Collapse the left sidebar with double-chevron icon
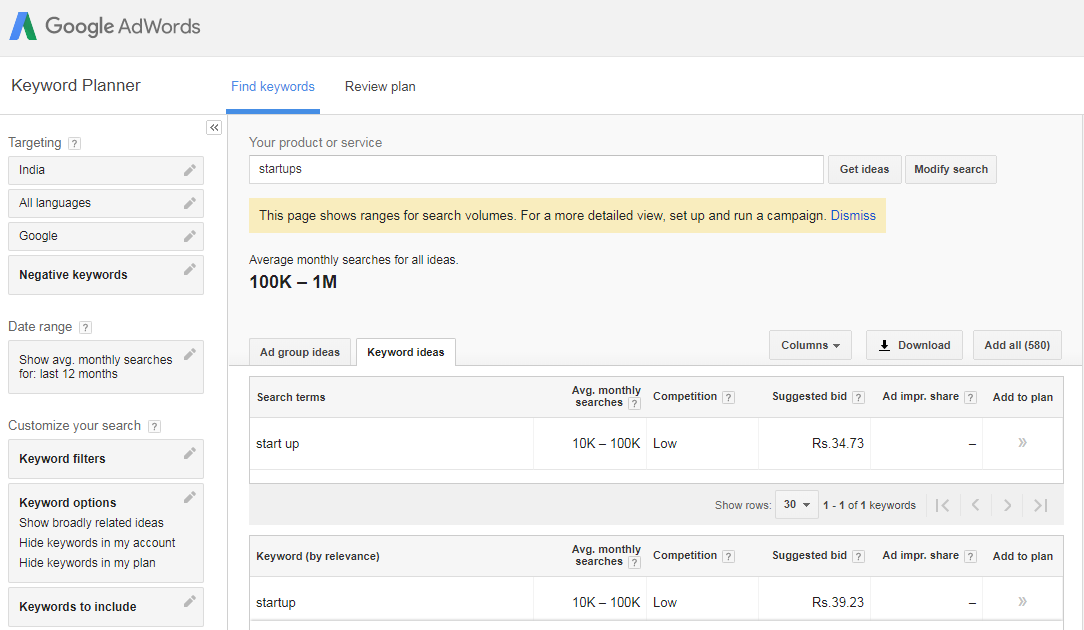The width and height of the screenshot is (1084, 630). (x=214, y=127)
